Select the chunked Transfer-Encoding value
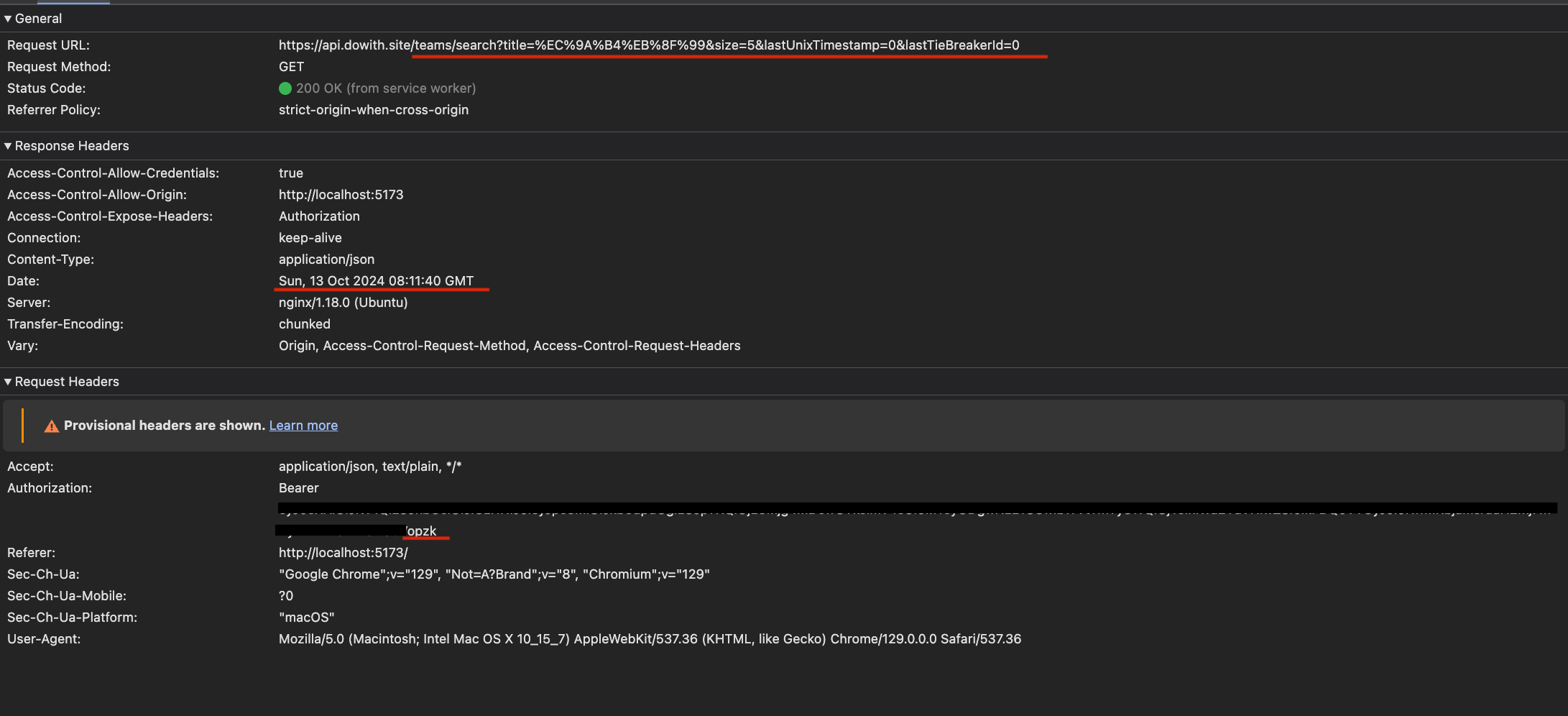This screenshot has height=716, width=1568. 305,324
